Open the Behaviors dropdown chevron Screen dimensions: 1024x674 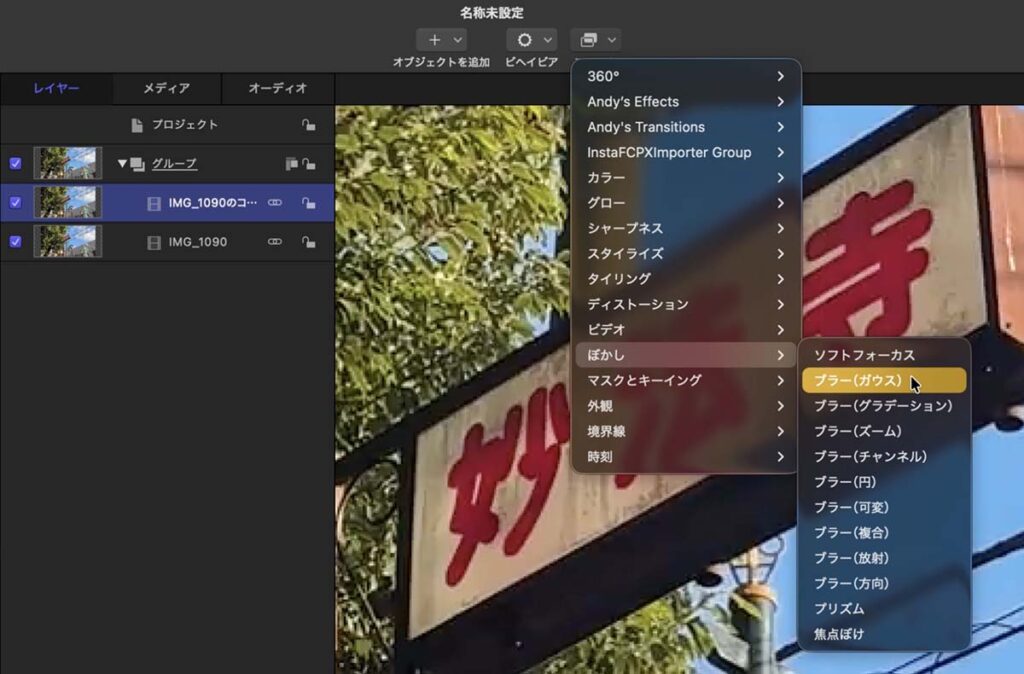coord(547,40)
